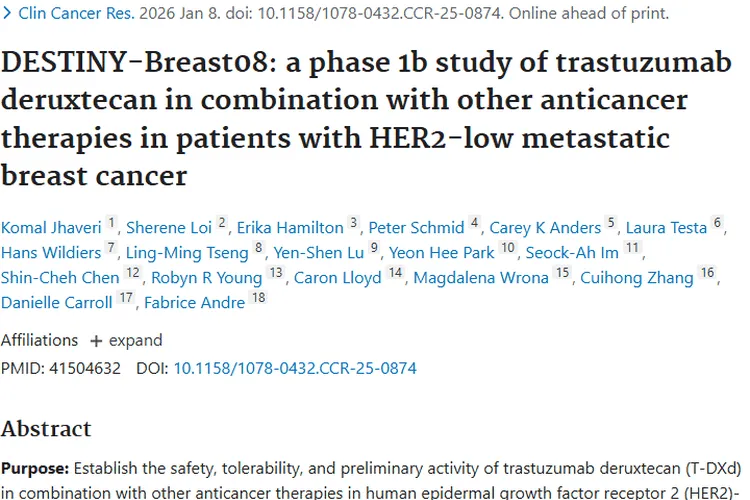Select author Peter Schmid

416,227
